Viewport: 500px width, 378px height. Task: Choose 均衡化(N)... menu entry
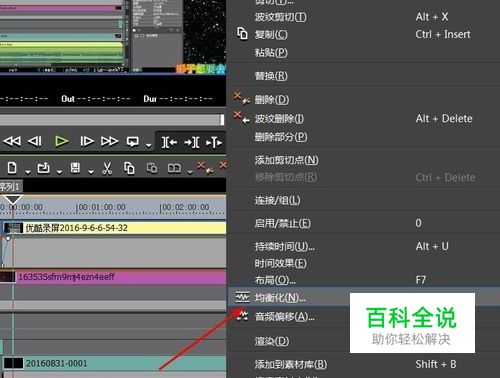pyautogui.click(x=363, y=297)
